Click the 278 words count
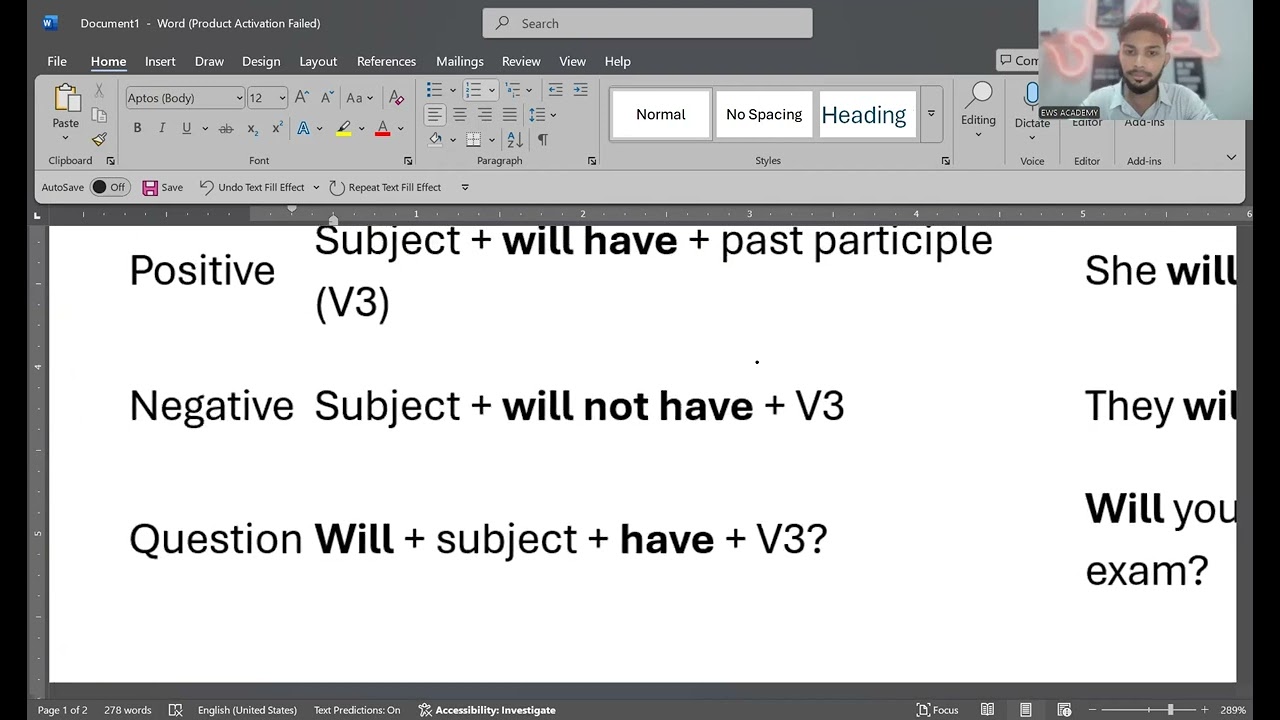Viewport: 1280px width, 720px height. pyautogui.click(x=128, y=710)
